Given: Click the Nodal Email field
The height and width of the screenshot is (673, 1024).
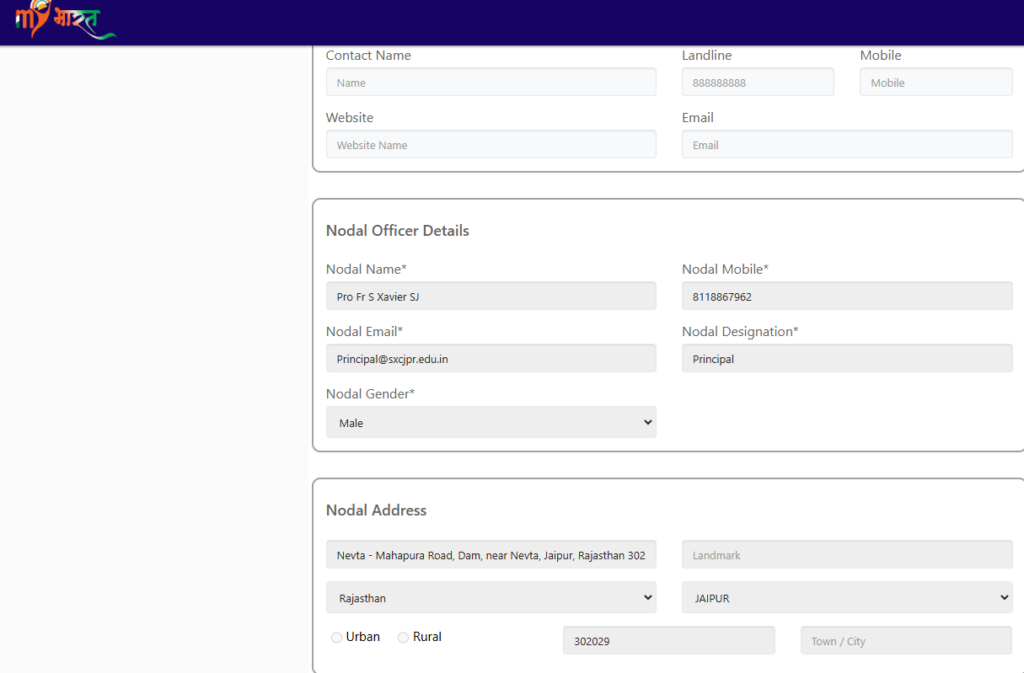Looking at the screenshot, I should pos(491,358).
